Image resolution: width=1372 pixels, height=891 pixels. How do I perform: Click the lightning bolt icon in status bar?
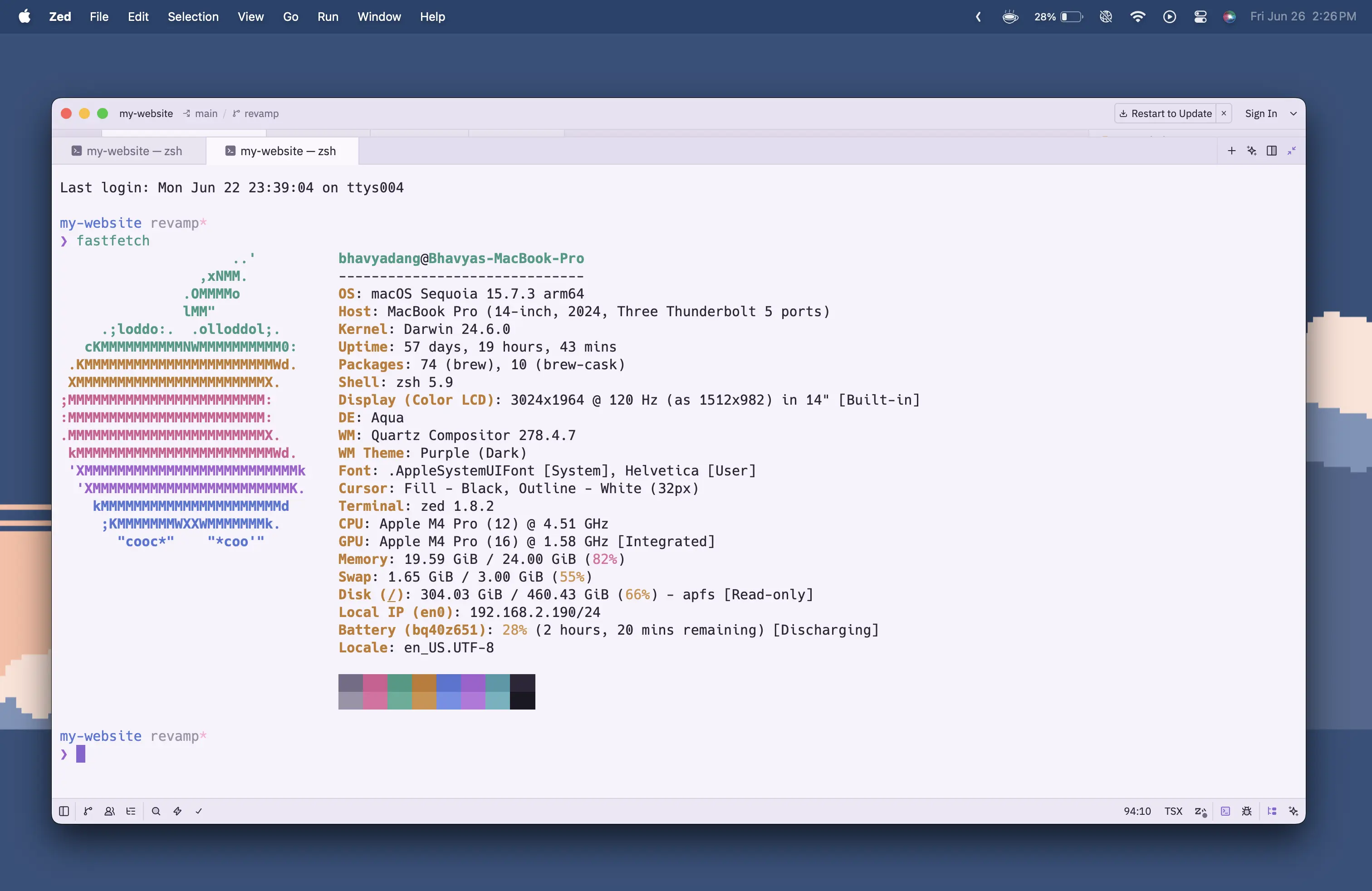(177, 811)
